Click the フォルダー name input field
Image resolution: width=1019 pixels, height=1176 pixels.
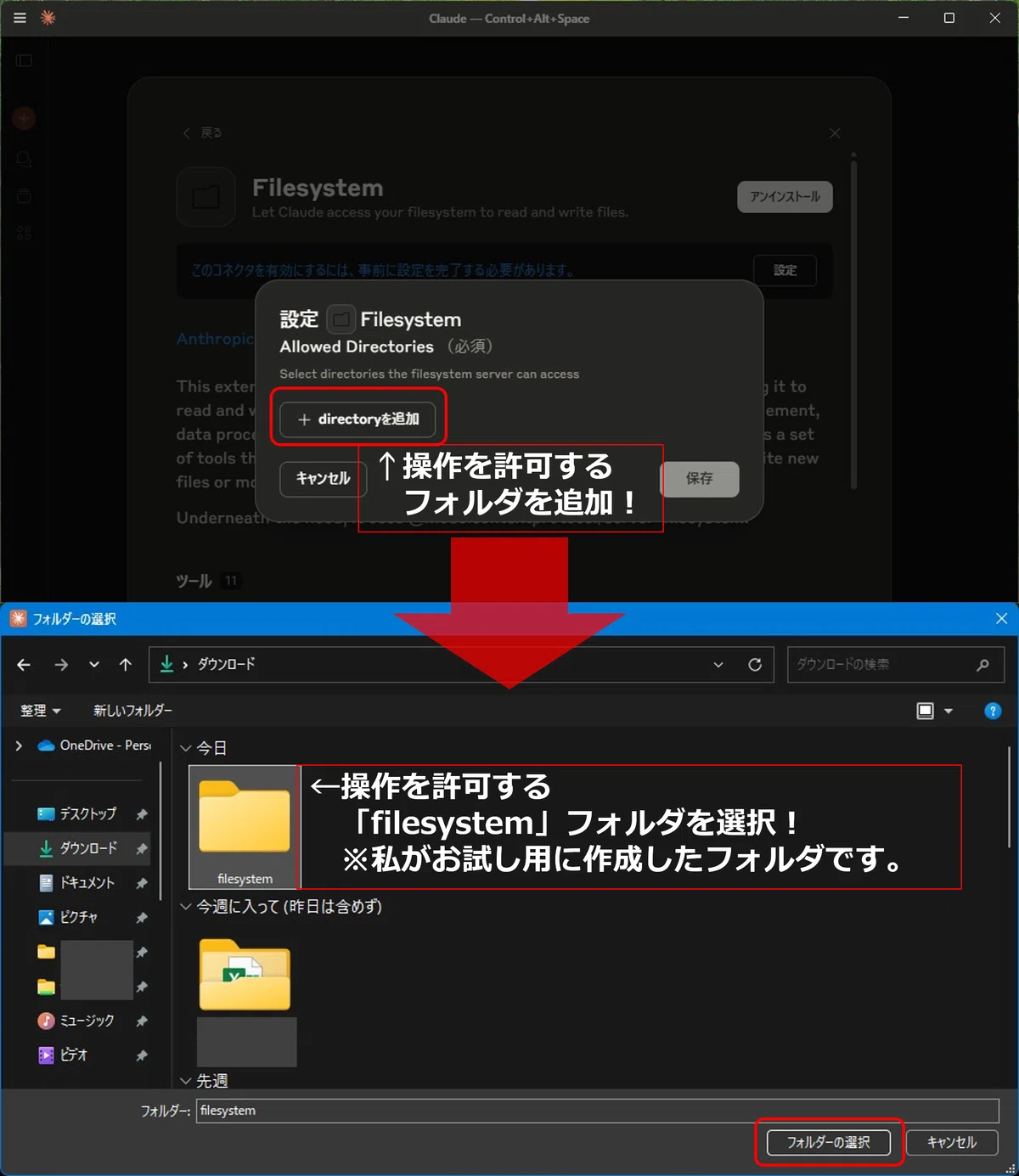598,1111
